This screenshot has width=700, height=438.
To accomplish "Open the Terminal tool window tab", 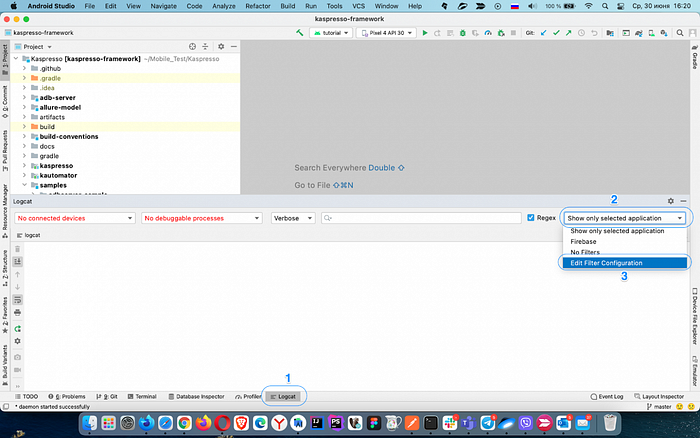I will pos(142,396).
